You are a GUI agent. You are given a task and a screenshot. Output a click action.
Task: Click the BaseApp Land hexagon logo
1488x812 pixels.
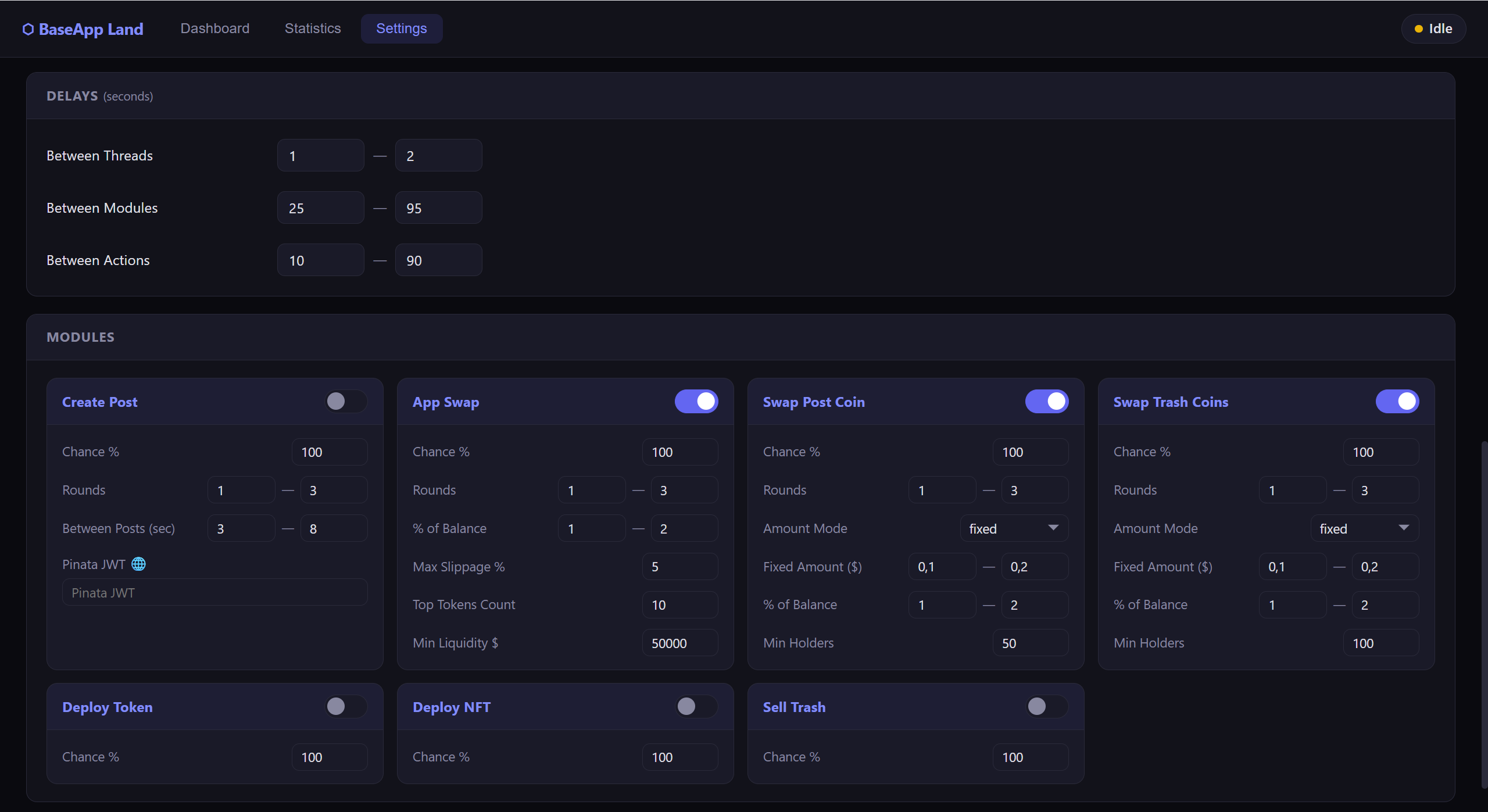coord(28,29)
